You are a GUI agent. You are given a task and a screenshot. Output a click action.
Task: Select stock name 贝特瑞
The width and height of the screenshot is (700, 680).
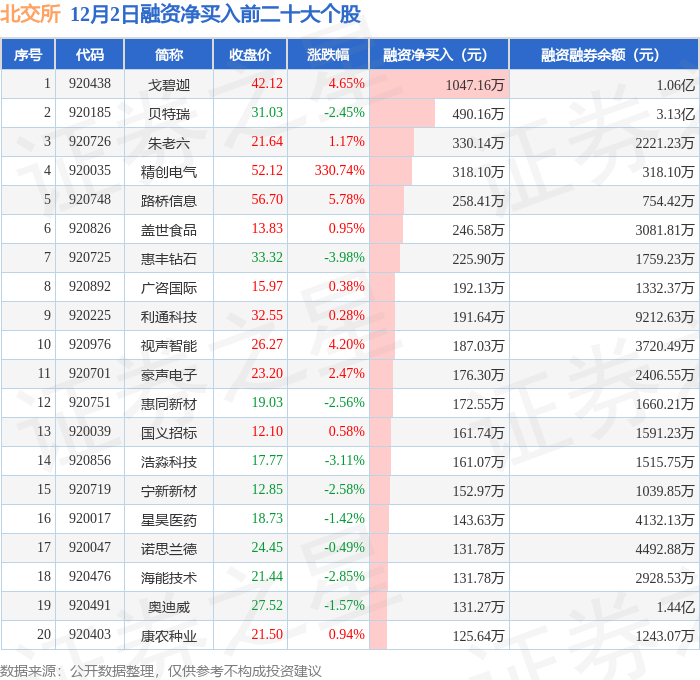tap(169, 114)
